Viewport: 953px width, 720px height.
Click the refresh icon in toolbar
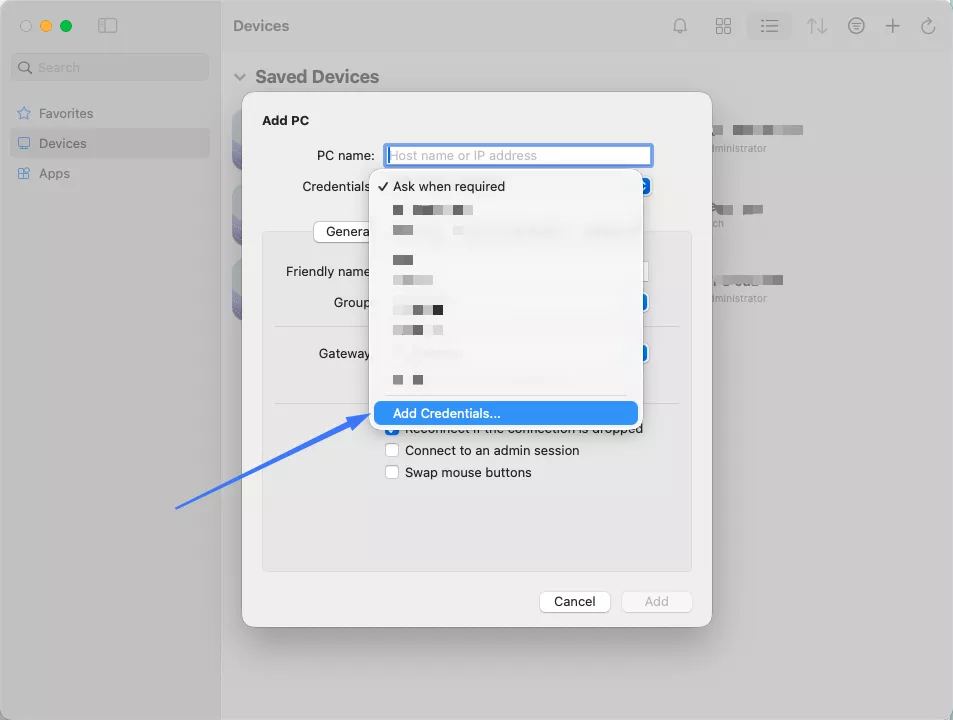(928, 26)
